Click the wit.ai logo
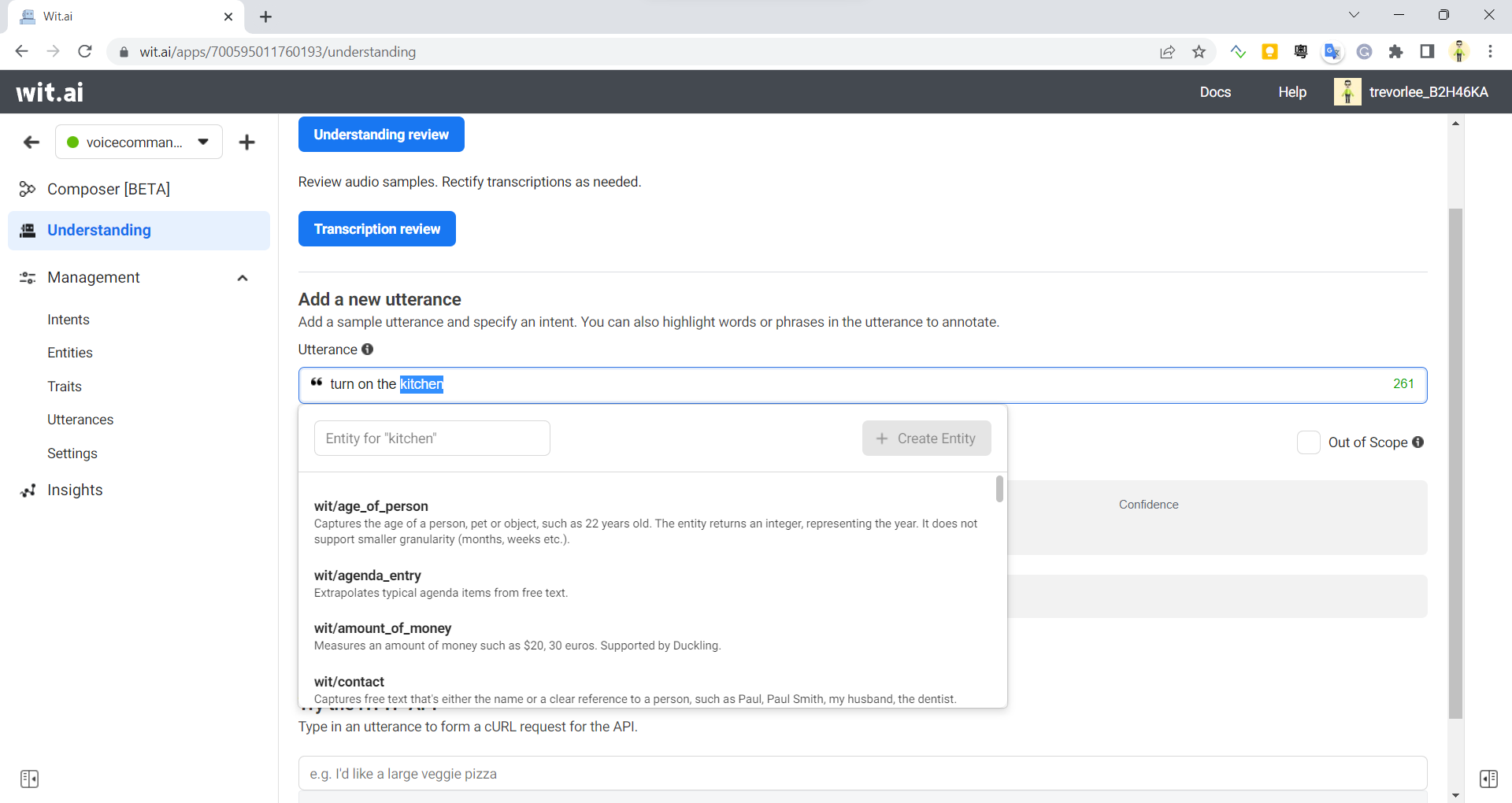The image size is (1512, 803). coord(49,91)
